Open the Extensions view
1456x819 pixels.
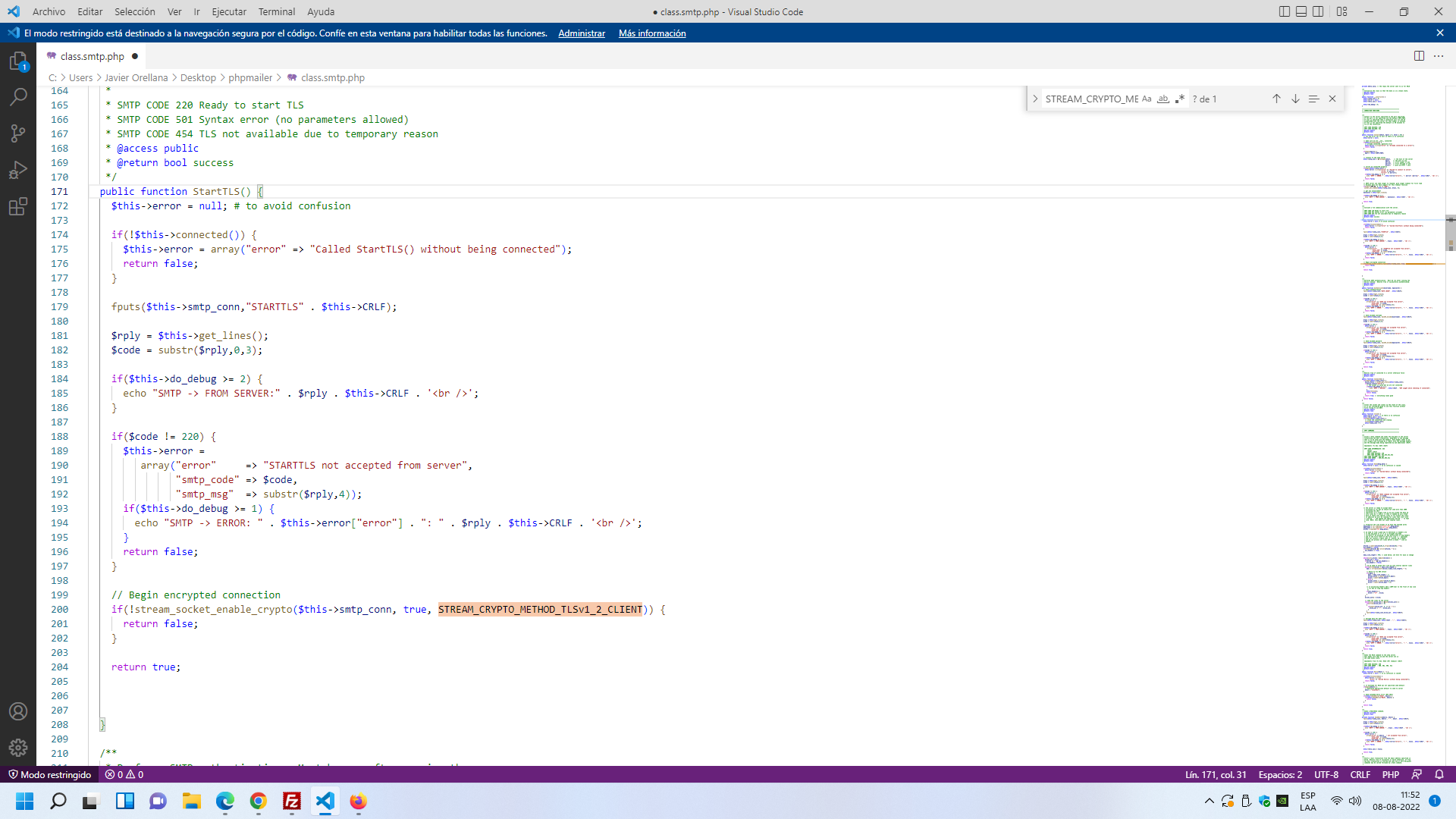(18, 206)
